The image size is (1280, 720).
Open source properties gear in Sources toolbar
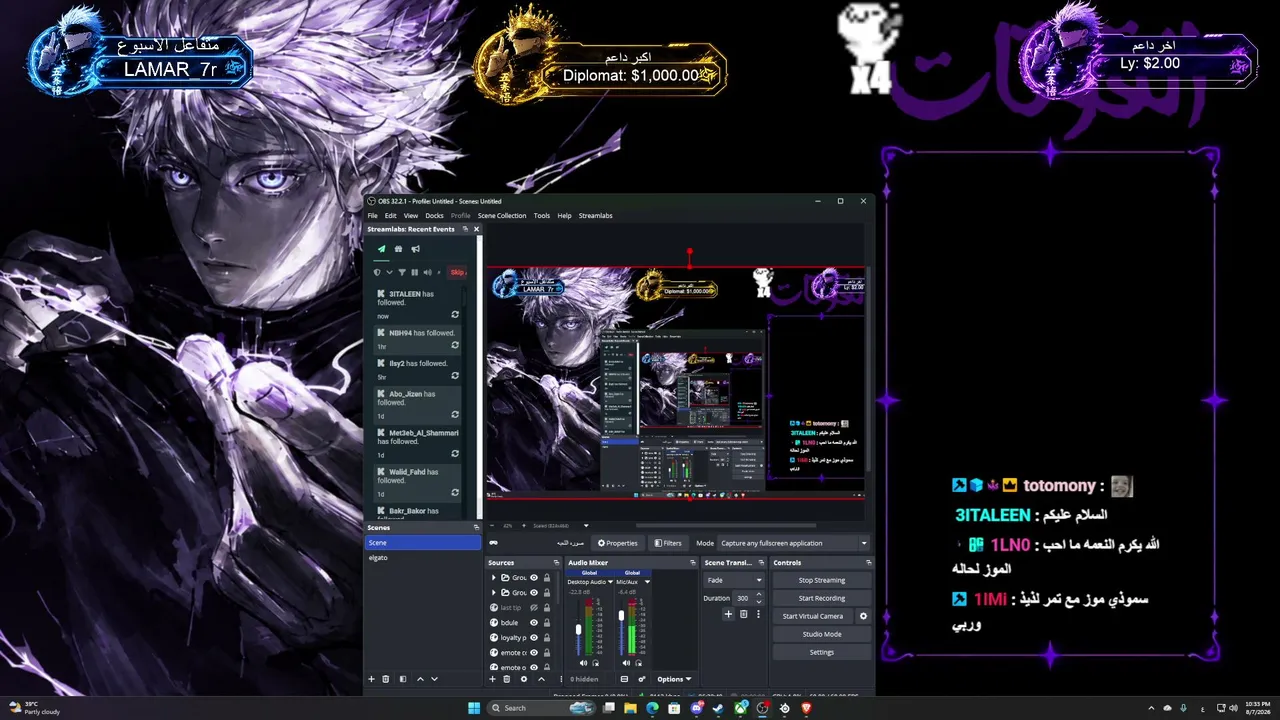click(x=523, y=679)
